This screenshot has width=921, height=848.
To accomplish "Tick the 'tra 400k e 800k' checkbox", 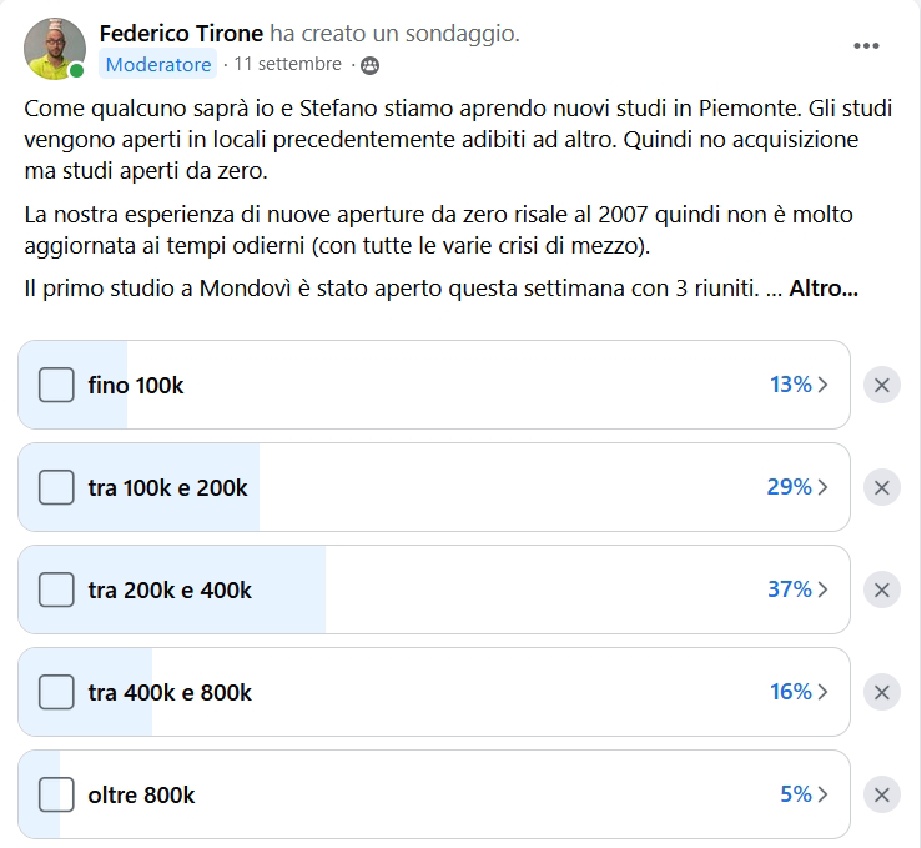I will (56, 692).
